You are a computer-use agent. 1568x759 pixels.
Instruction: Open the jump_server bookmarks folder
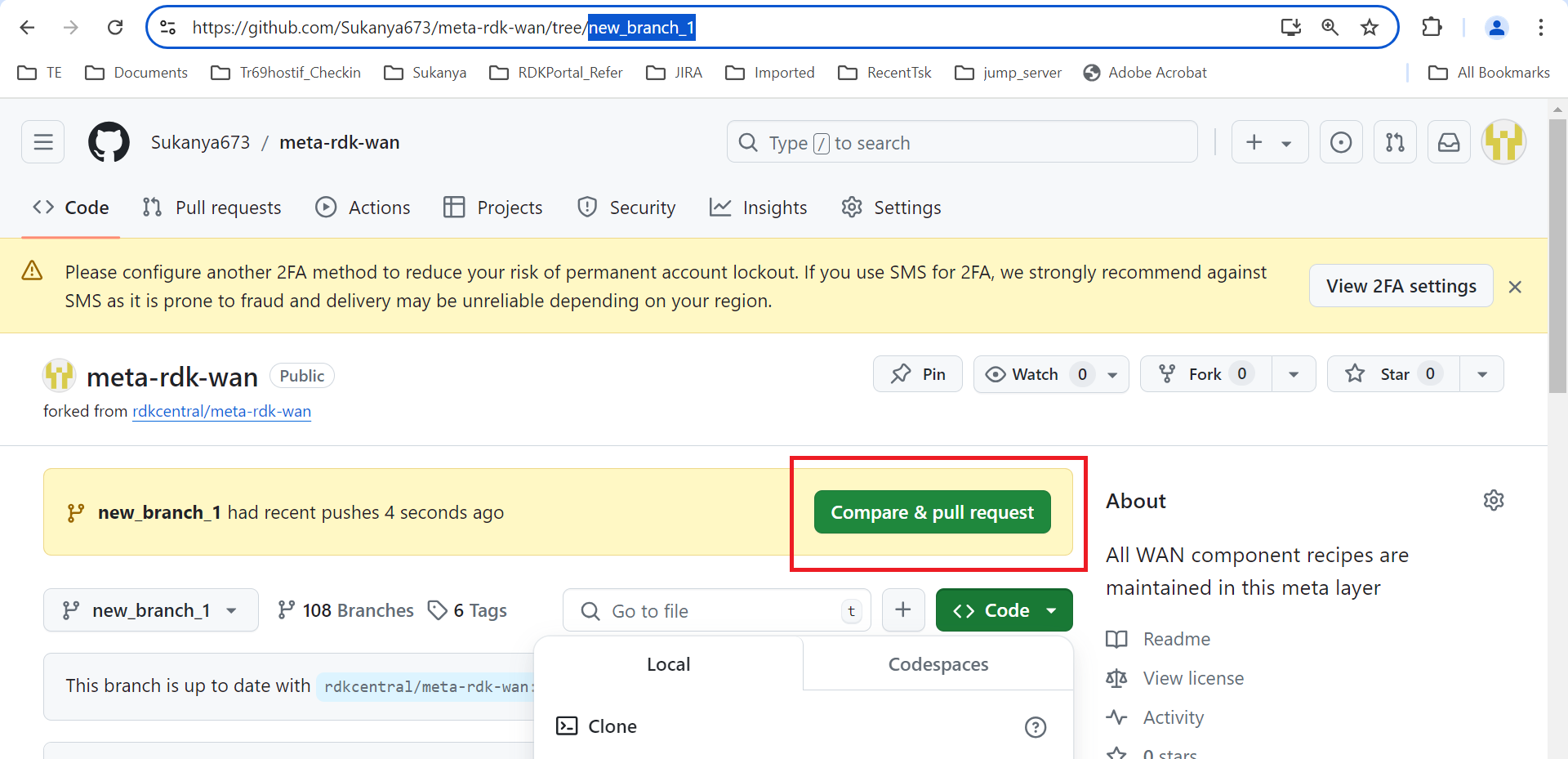click(x=1009, y=73)
